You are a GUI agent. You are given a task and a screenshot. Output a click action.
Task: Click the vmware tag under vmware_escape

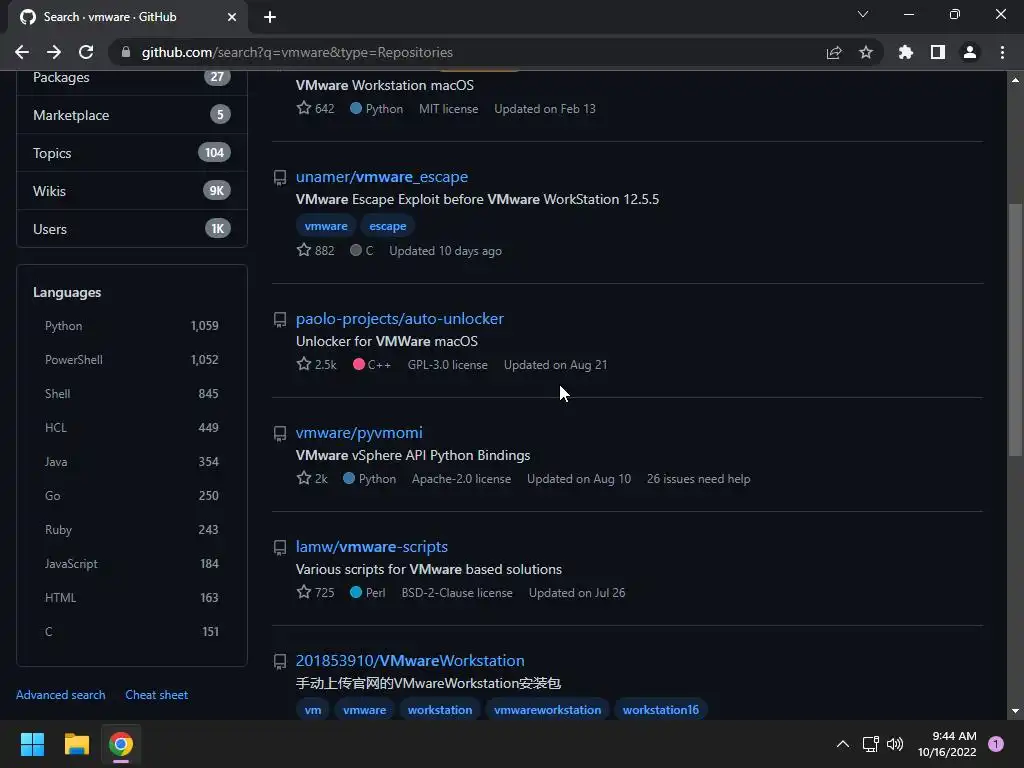[x=326, y=226]
